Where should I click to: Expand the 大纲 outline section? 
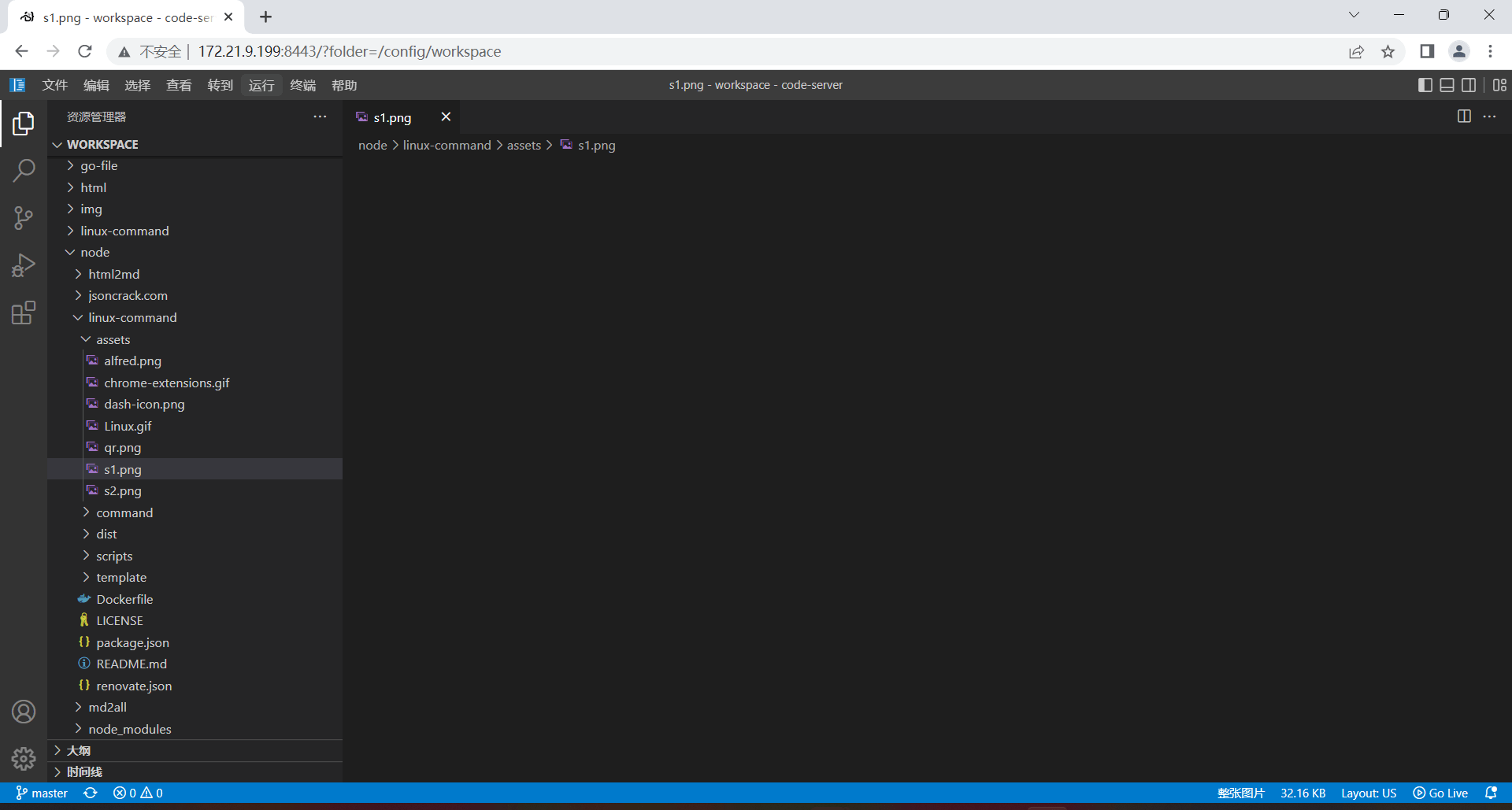point(79,750)
